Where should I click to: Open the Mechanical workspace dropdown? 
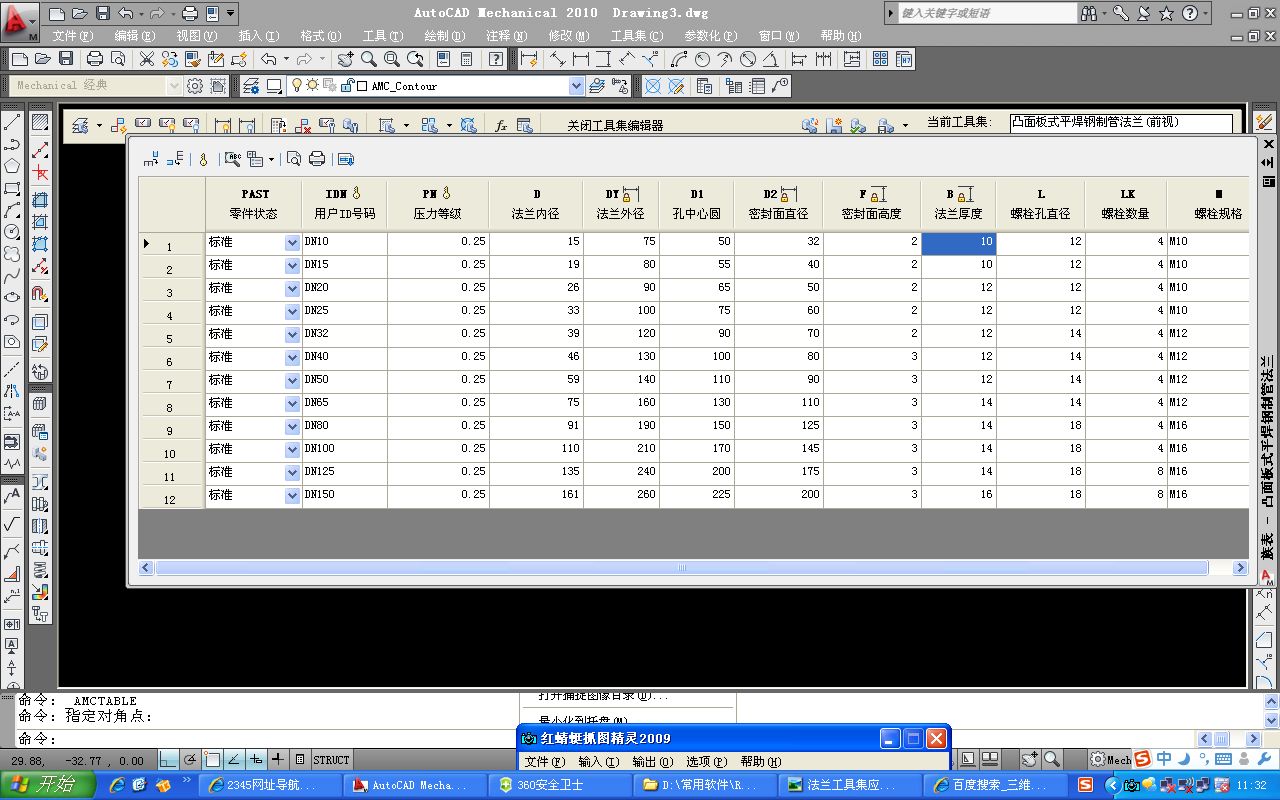[174, 86]
